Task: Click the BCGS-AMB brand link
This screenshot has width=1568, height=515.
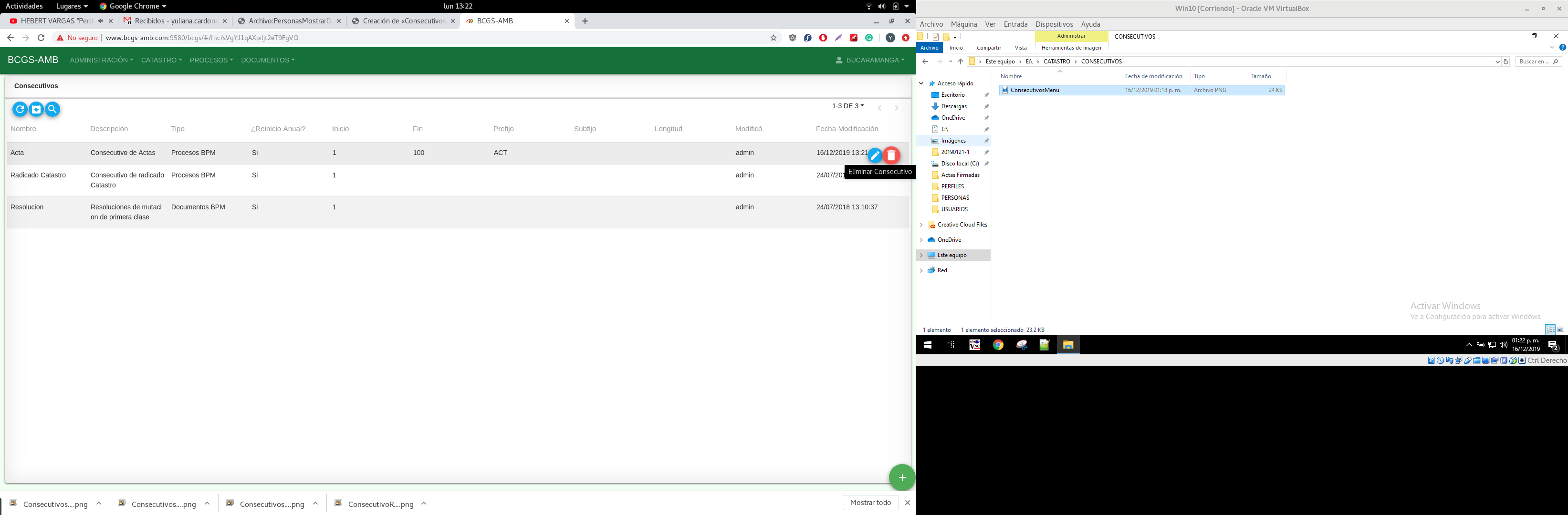Action: click(x=33, y=60)
